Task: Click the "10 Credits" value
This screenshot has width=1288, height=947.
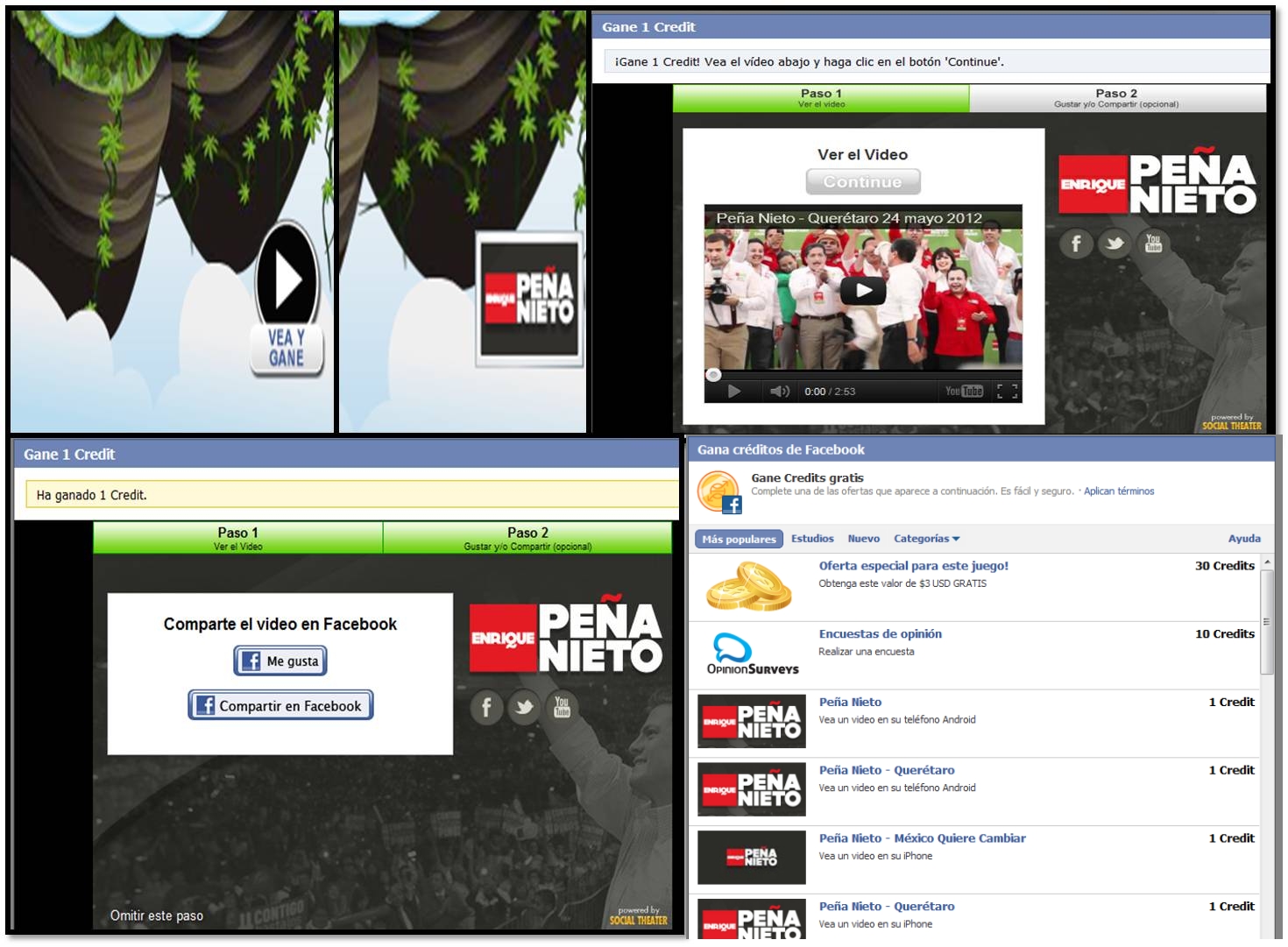Action: click(x=1225, y=634)
